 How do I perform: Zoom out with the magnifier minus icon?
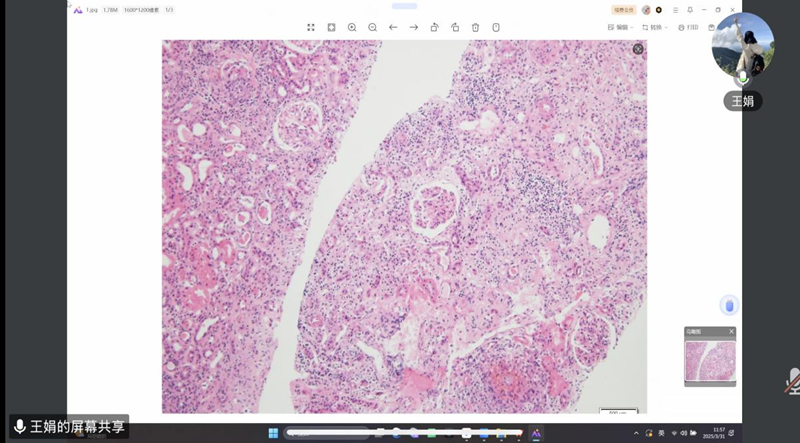tap(372, 28)
